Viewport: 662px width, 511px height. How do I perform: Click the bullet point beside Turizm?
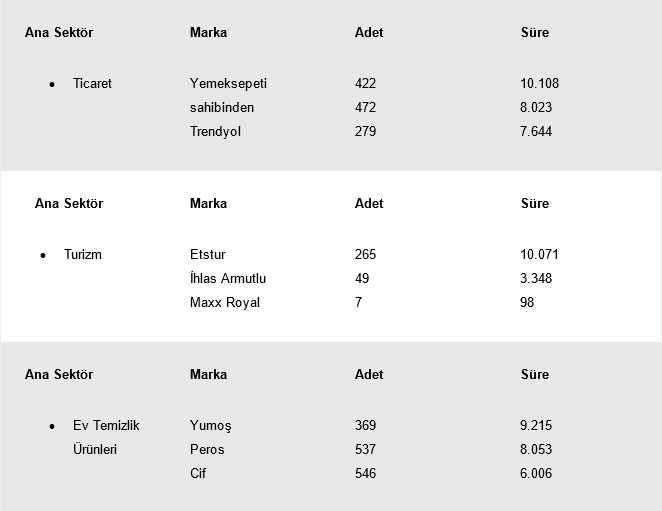43,256
